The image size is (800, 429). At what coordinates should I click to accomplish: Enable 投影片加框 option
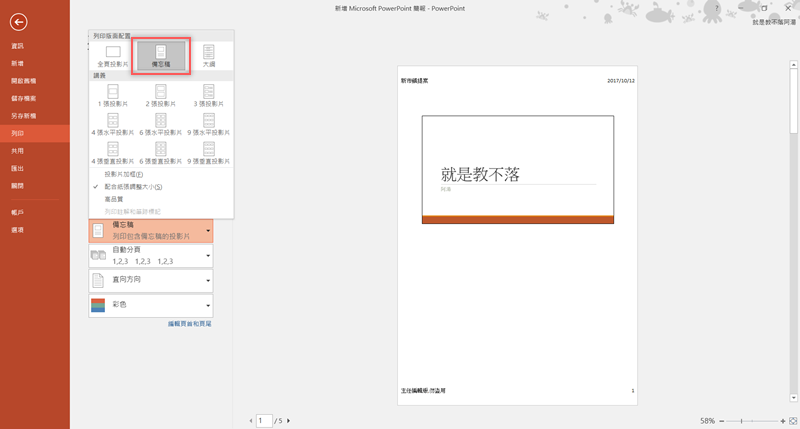pos(124,174)
